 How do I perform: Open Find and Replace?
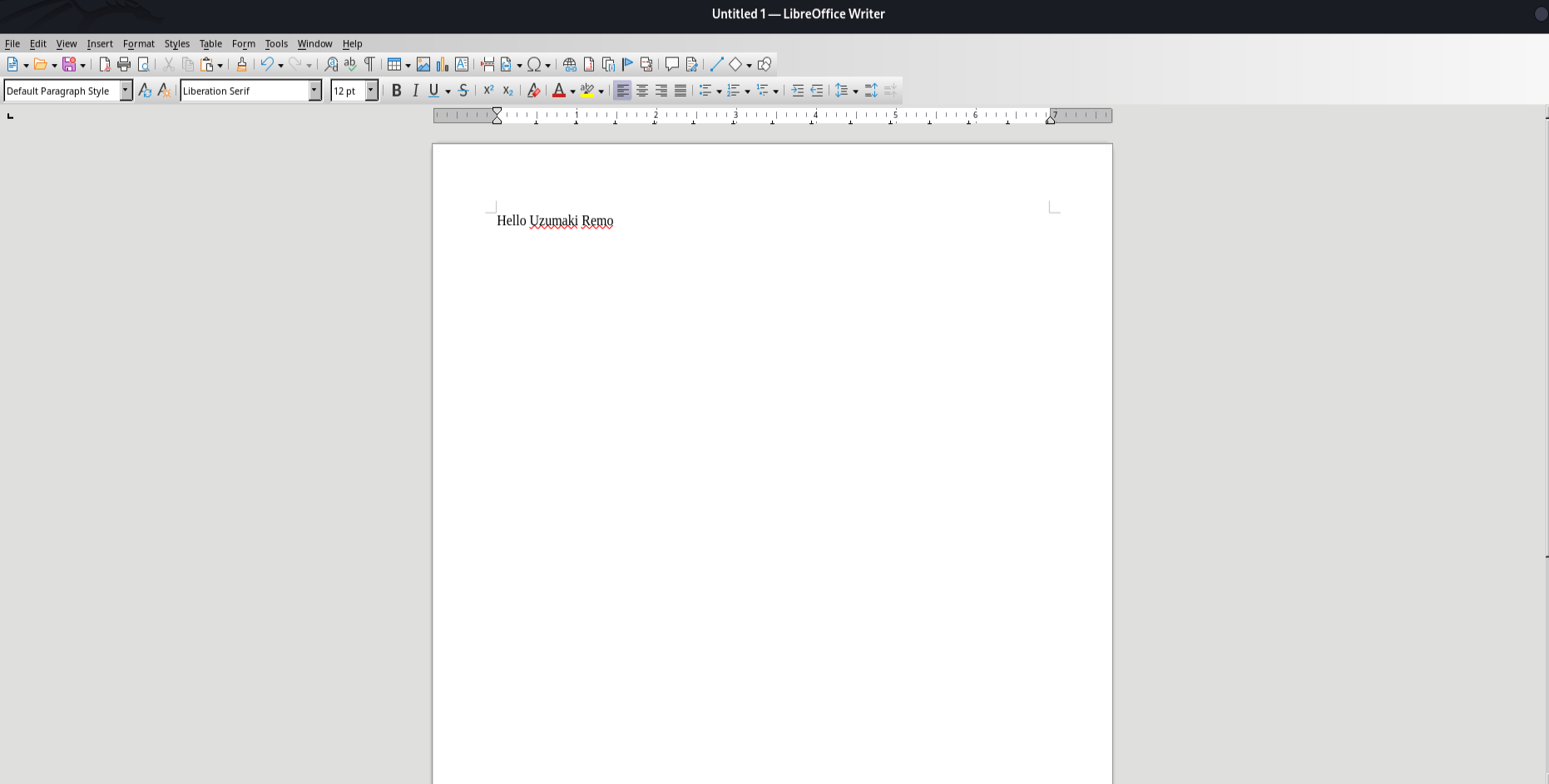pos(331,64)
